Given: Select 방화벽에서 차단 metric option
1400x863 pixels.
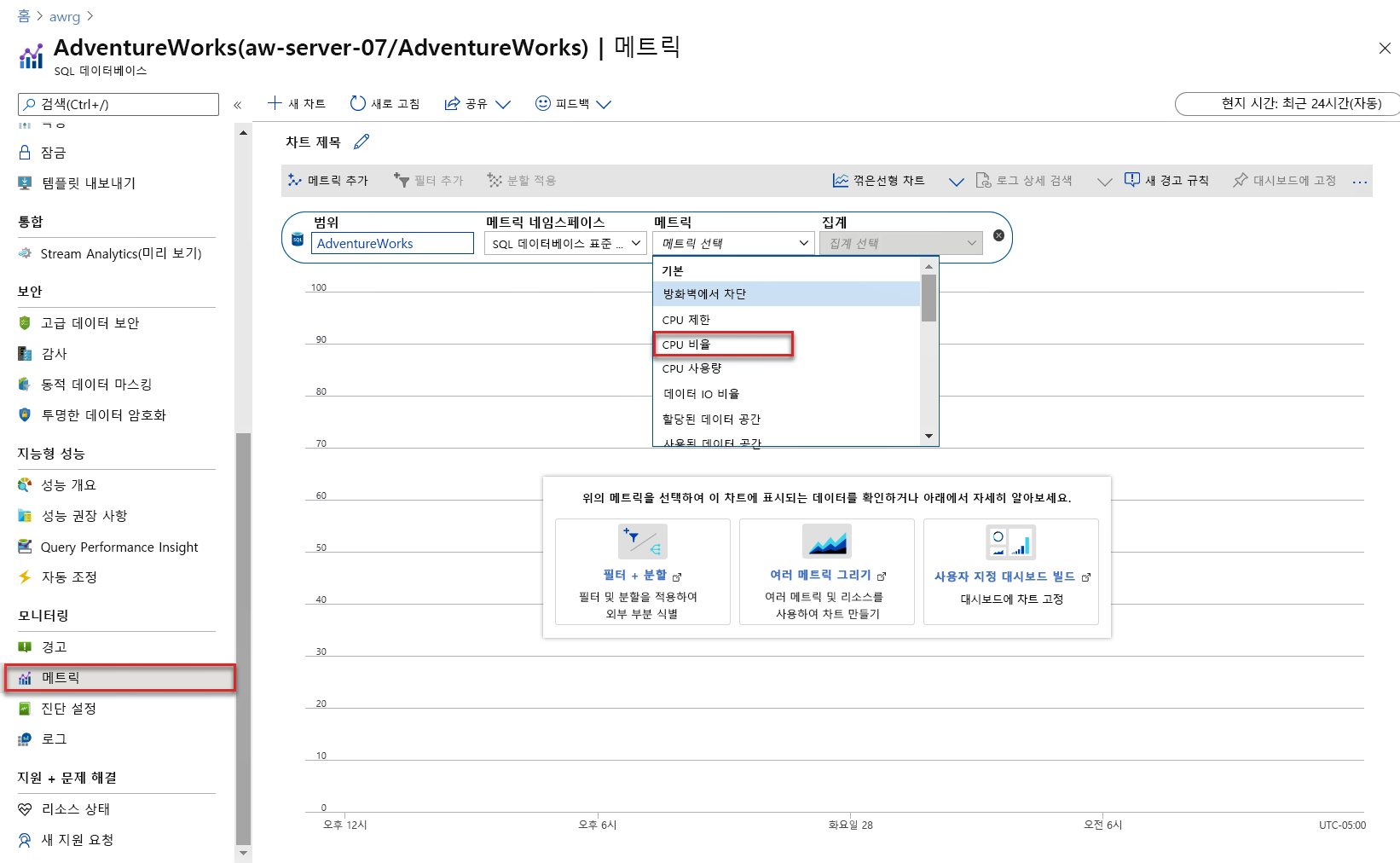Looking at the screenshot, I should pos(787,293).
